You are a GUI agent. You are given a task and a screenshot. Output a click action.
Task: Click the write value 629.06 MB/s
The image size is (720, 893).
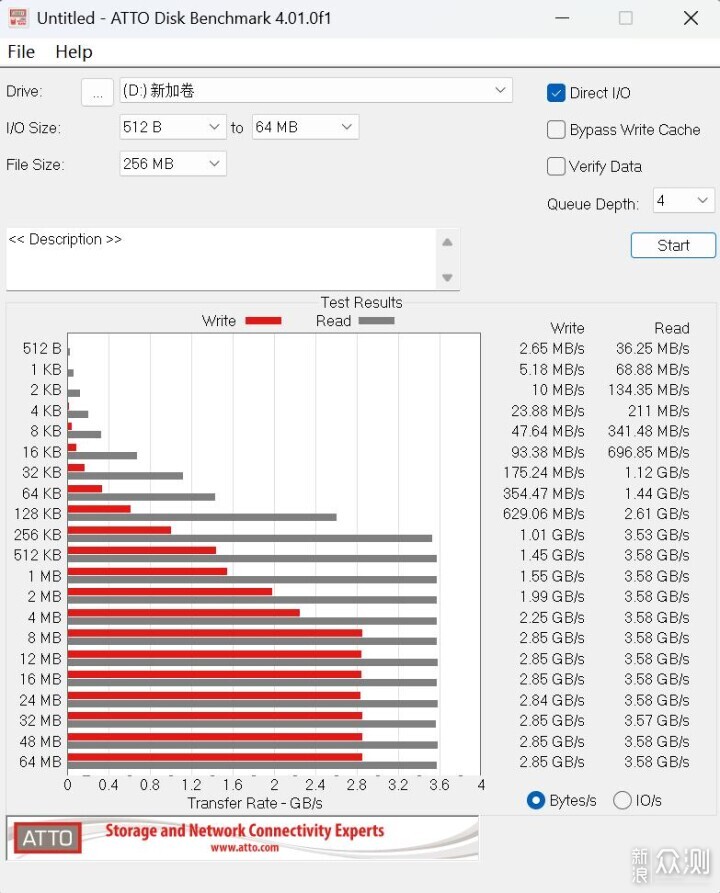[x=543, y=514]
